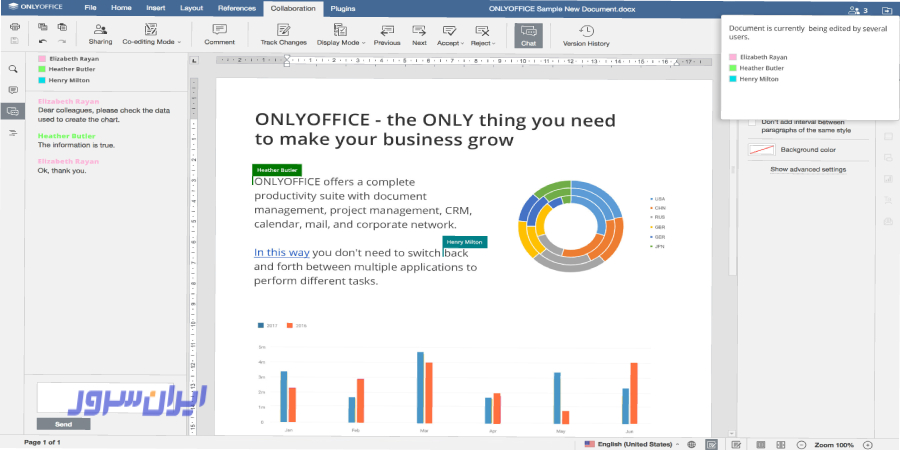Go to the Next change
The image size is (900, 450).
(419, 34)
